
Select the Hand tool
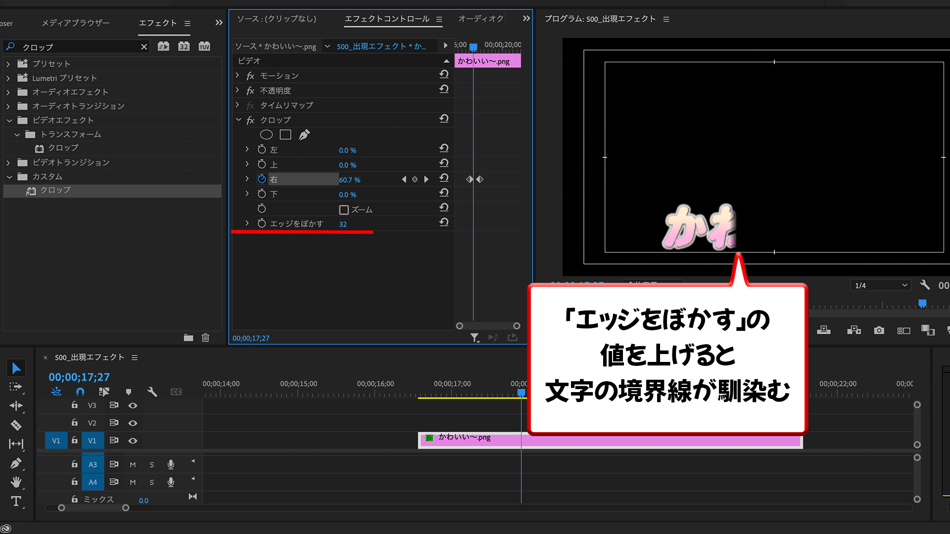point(16,482)
